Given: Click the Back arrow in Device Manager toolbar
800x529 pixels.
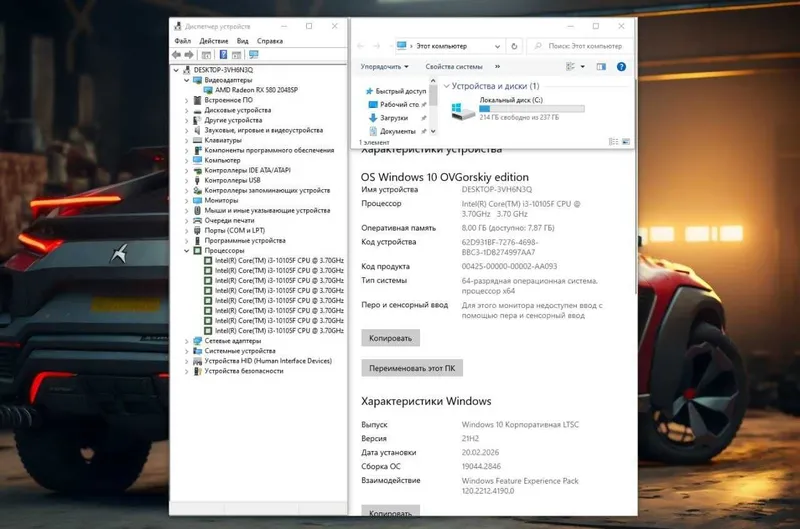Looking at the screenshot, I should 177,55.
